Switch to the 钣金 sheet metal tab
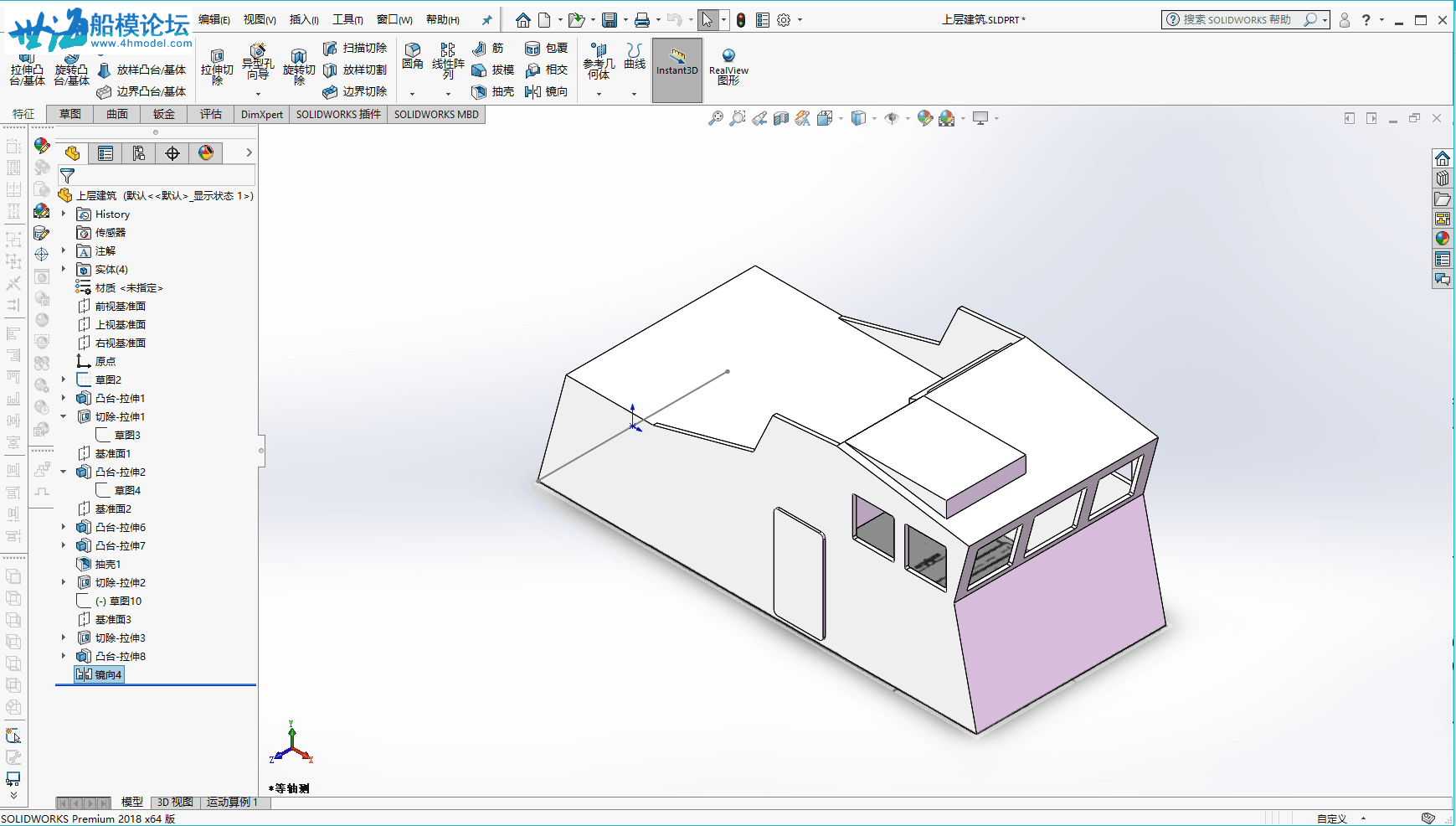The width and height of the screenshot is (1456, 826). 164,115
